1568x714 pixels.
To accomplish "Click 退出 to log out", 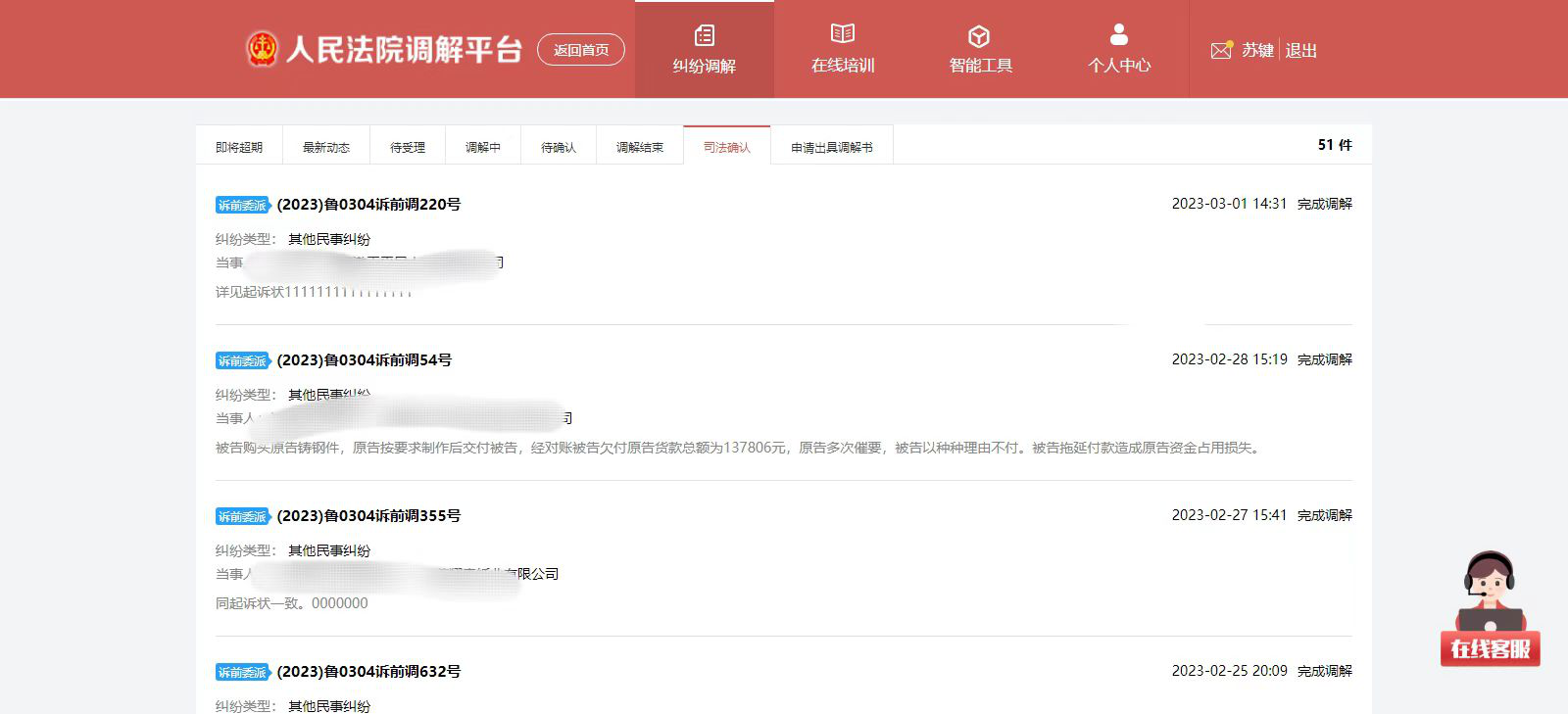I will pos(1300,50).
